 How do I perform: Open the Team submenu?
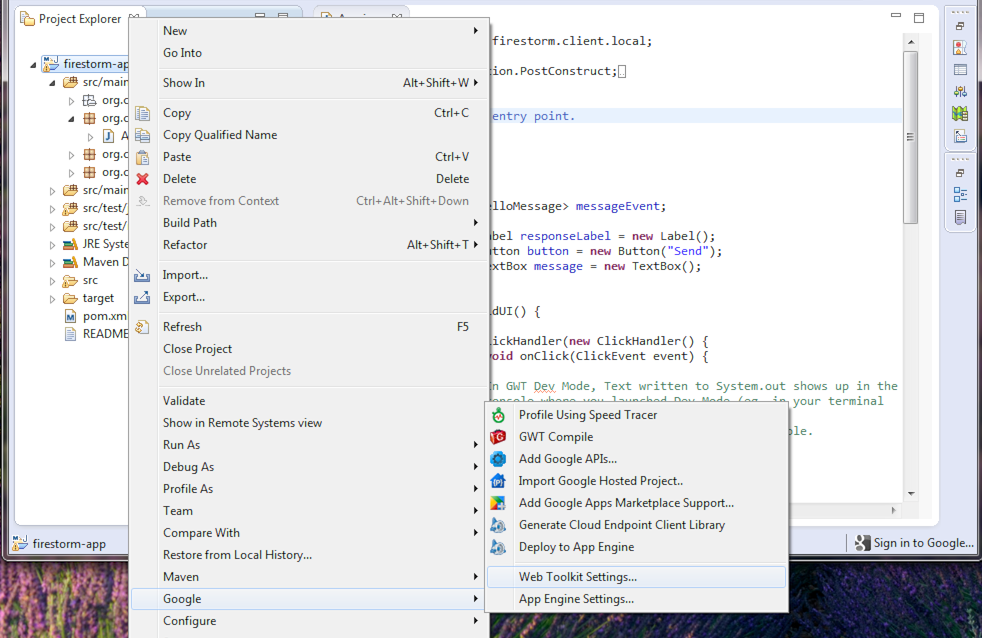point(309,511)
